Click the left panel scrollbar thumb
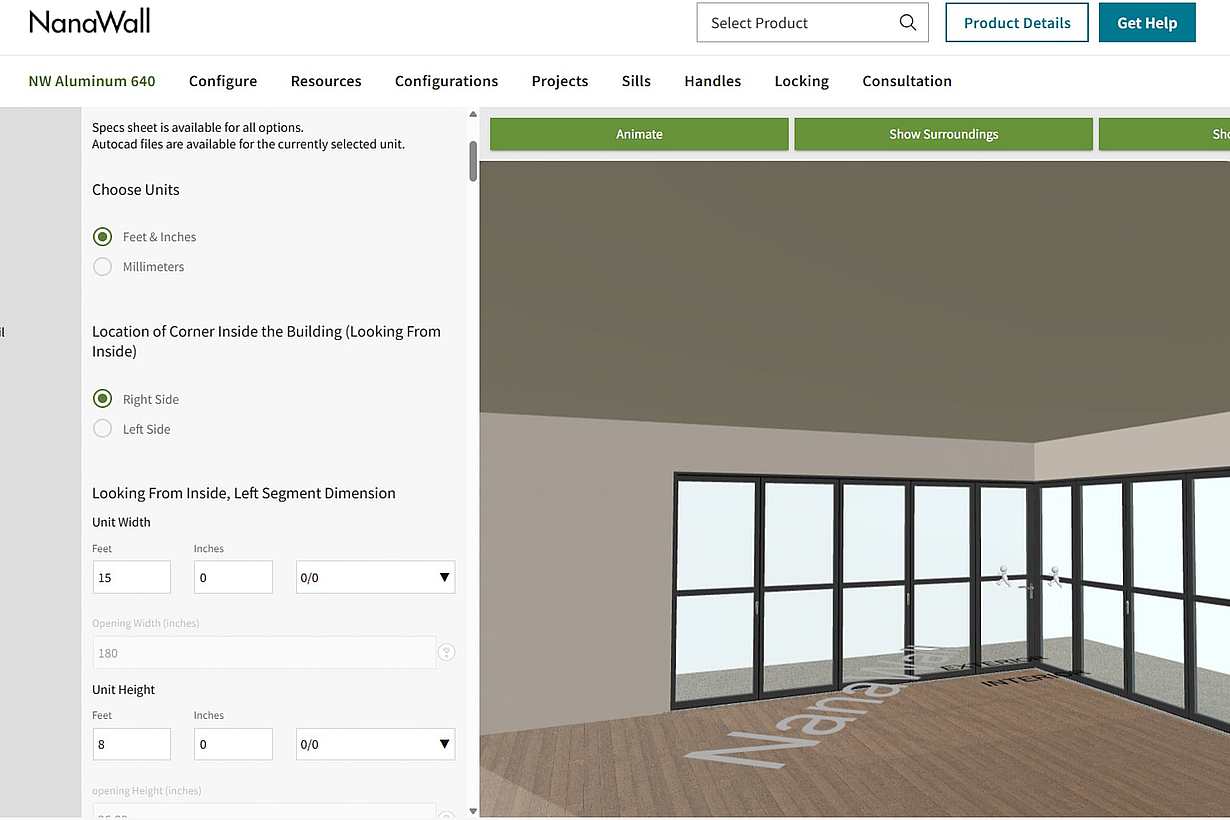Screen dimensions: 1230x820 (x=473, y=161)
